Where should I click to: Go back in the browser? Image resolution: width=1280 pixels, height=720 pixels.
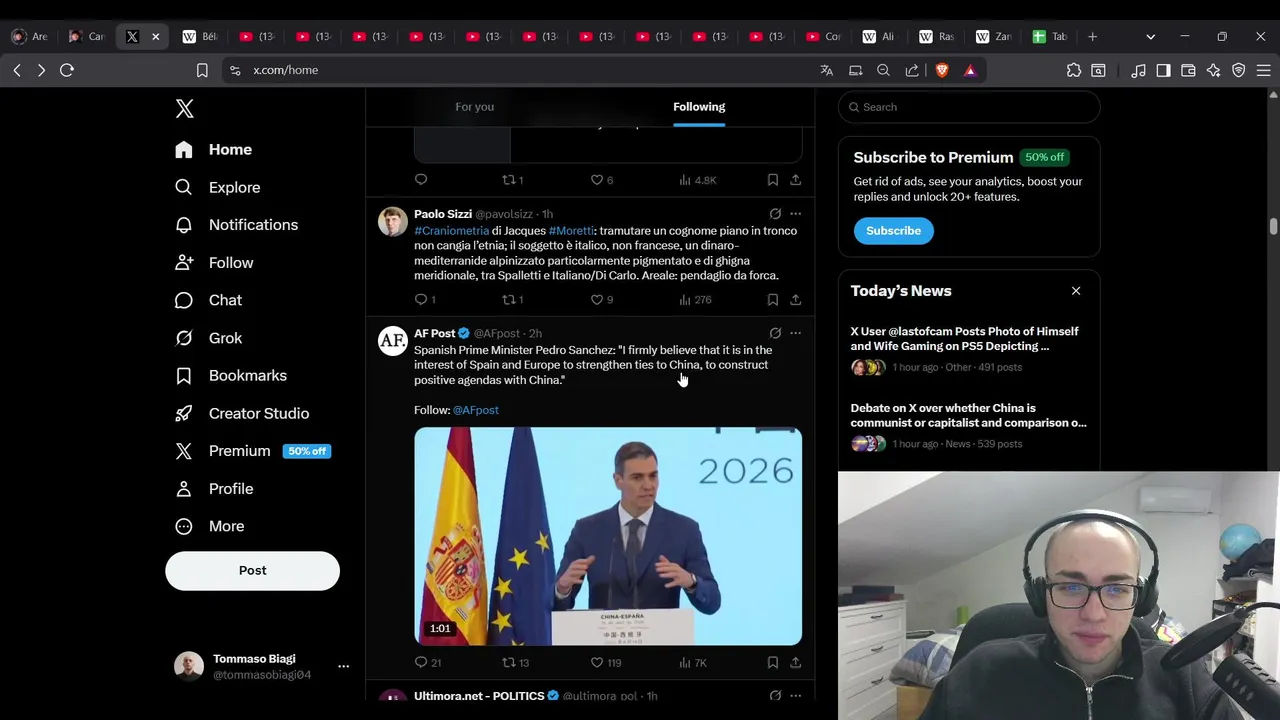pos(17,70)
